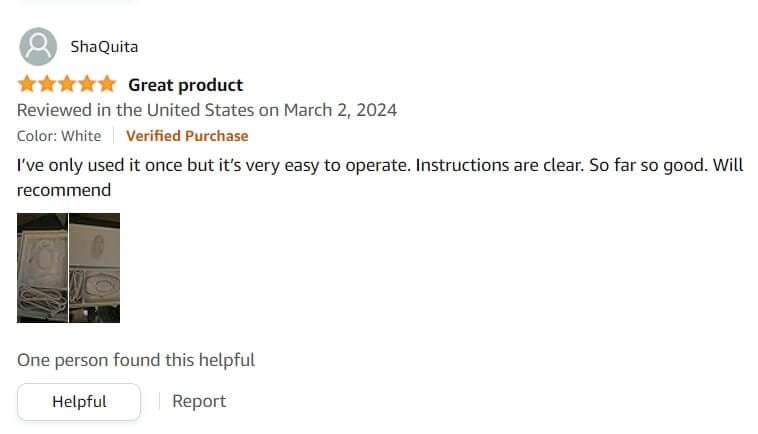
Task: Click ShaQuita's profile avatar icon
Action: (x=38, y=46)
